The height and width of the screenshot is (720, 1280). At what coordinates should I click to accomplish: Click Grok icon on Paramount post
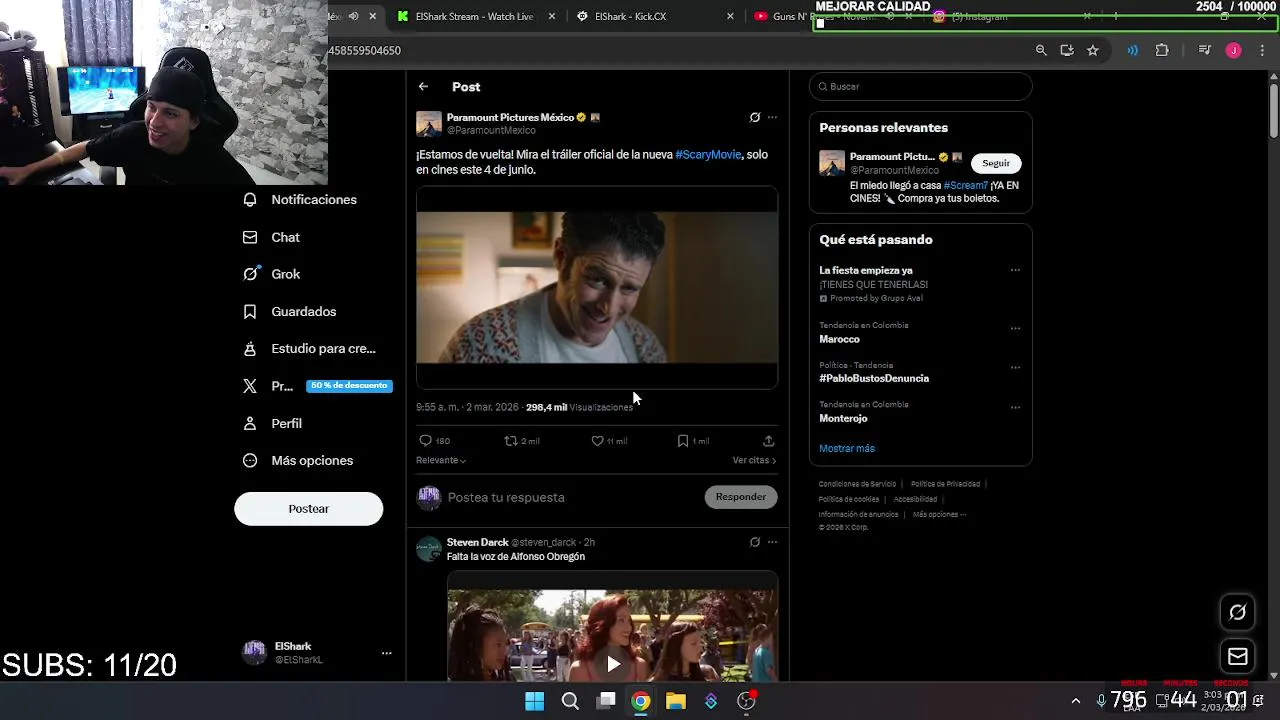pos(755,117)
